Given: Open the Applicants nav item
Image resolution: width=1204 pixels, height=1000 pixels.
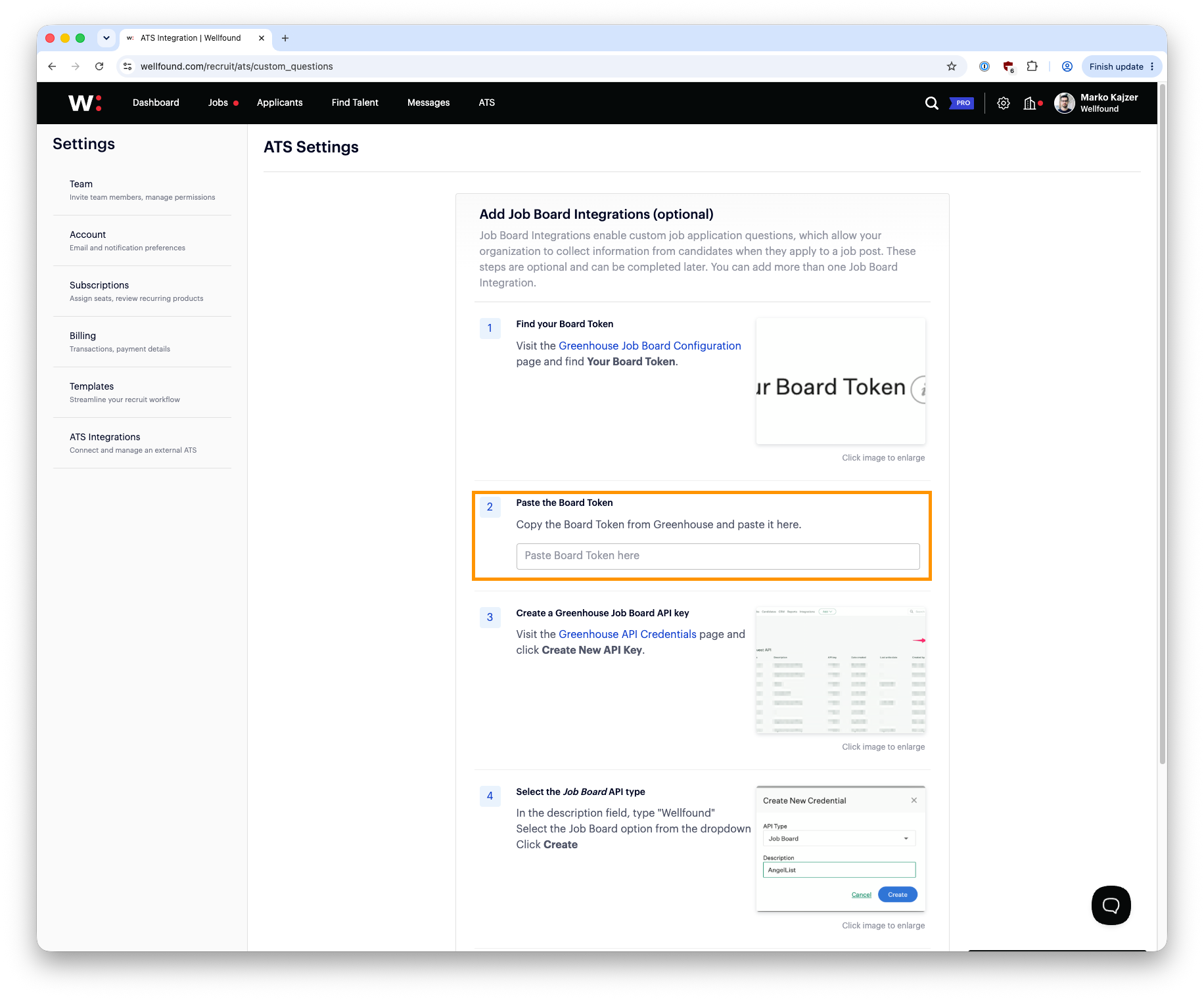Looking at the screenshot, I should click(x=280, y=102).
